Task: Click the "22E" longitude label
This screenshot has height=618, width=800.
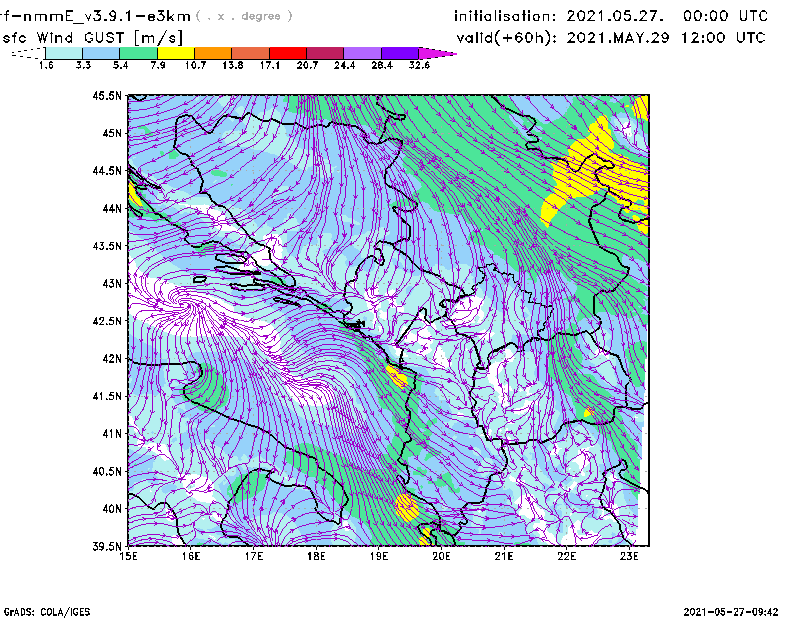Action: (566, 556)
